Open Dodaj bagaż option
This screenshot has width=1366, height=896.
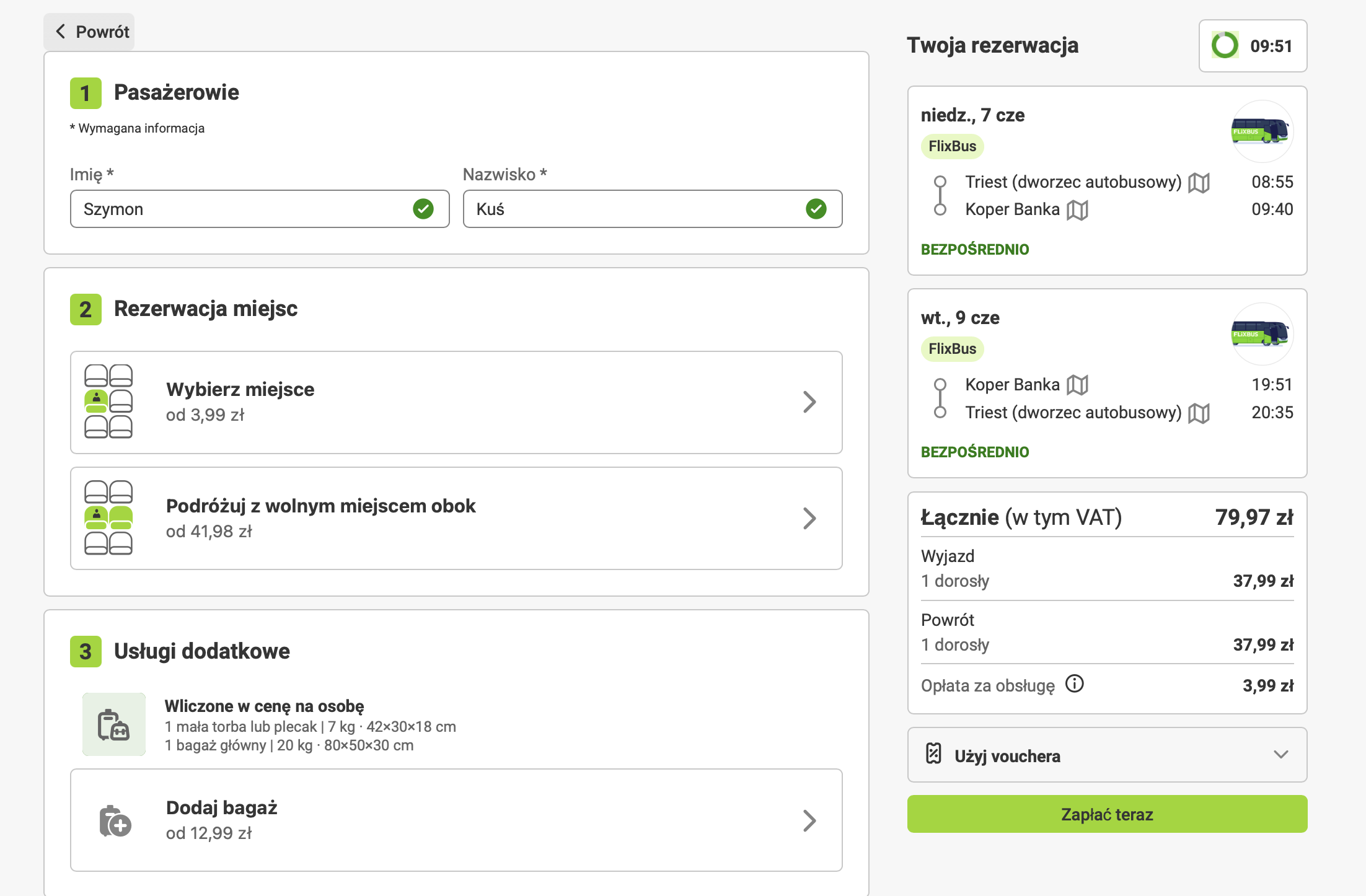456,820
